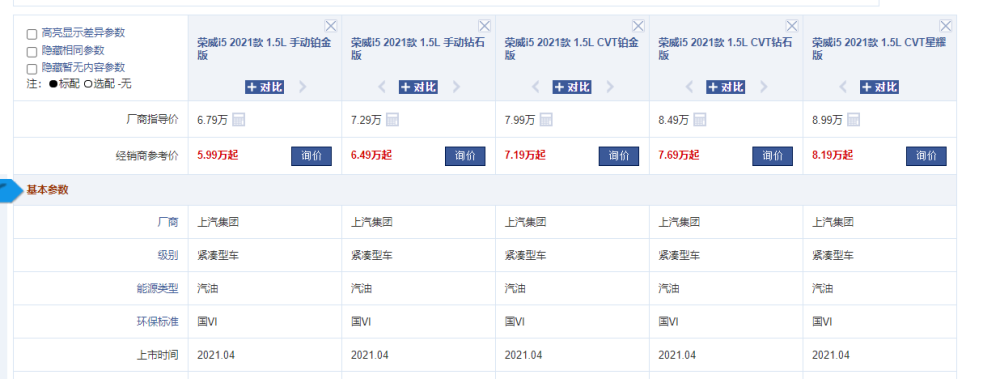Request price with 询价 for 6.49万起
The image size is (1000, 379).
(465, 156)
